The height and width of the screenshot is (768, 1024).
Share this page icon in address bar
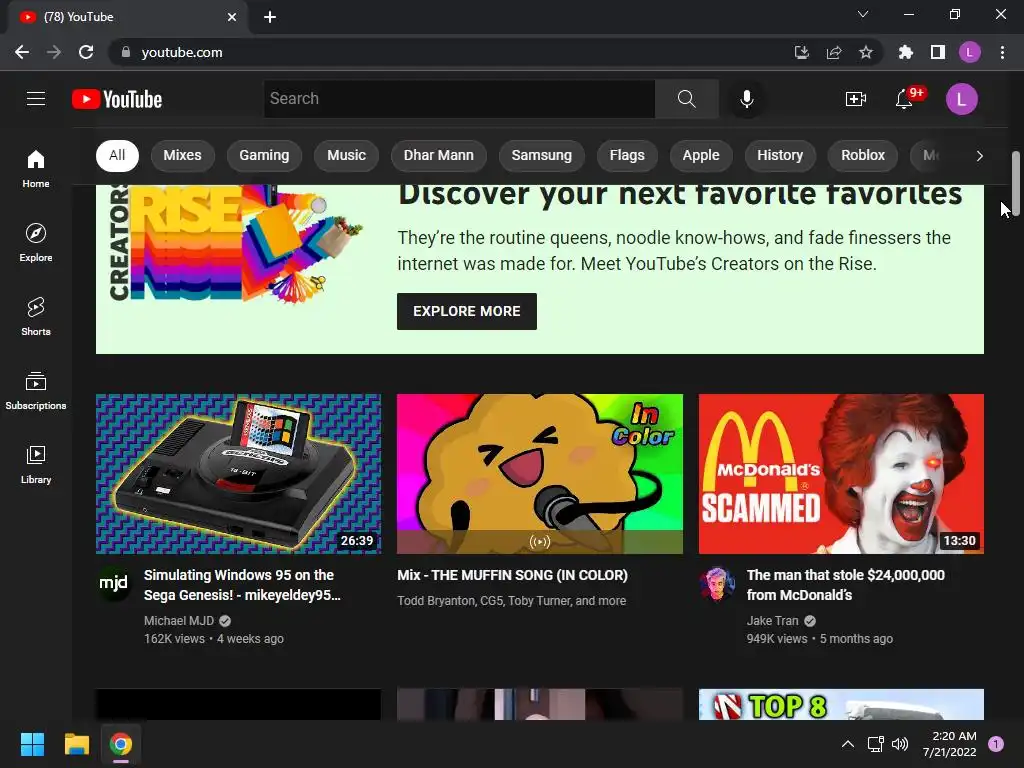click(834, 52)
